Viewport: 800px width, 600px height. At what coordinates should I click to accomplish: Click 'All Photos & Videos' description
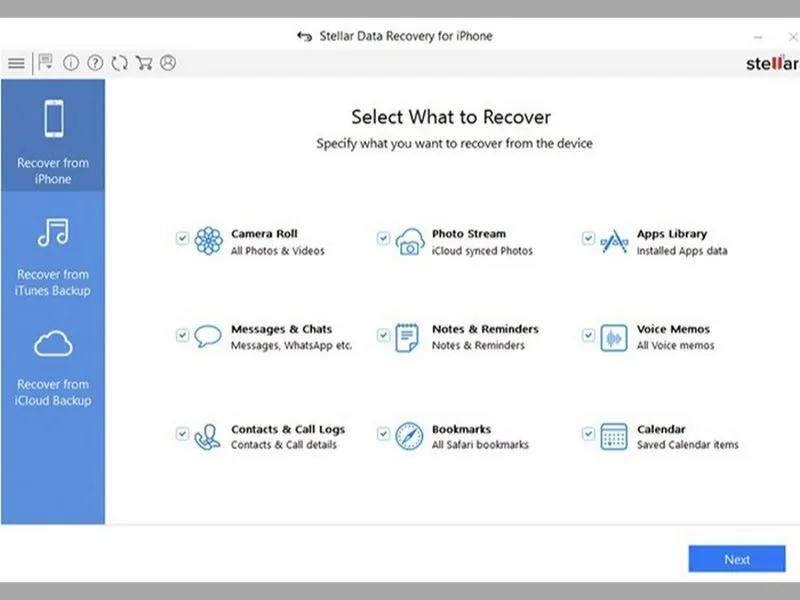pos(278,251)
